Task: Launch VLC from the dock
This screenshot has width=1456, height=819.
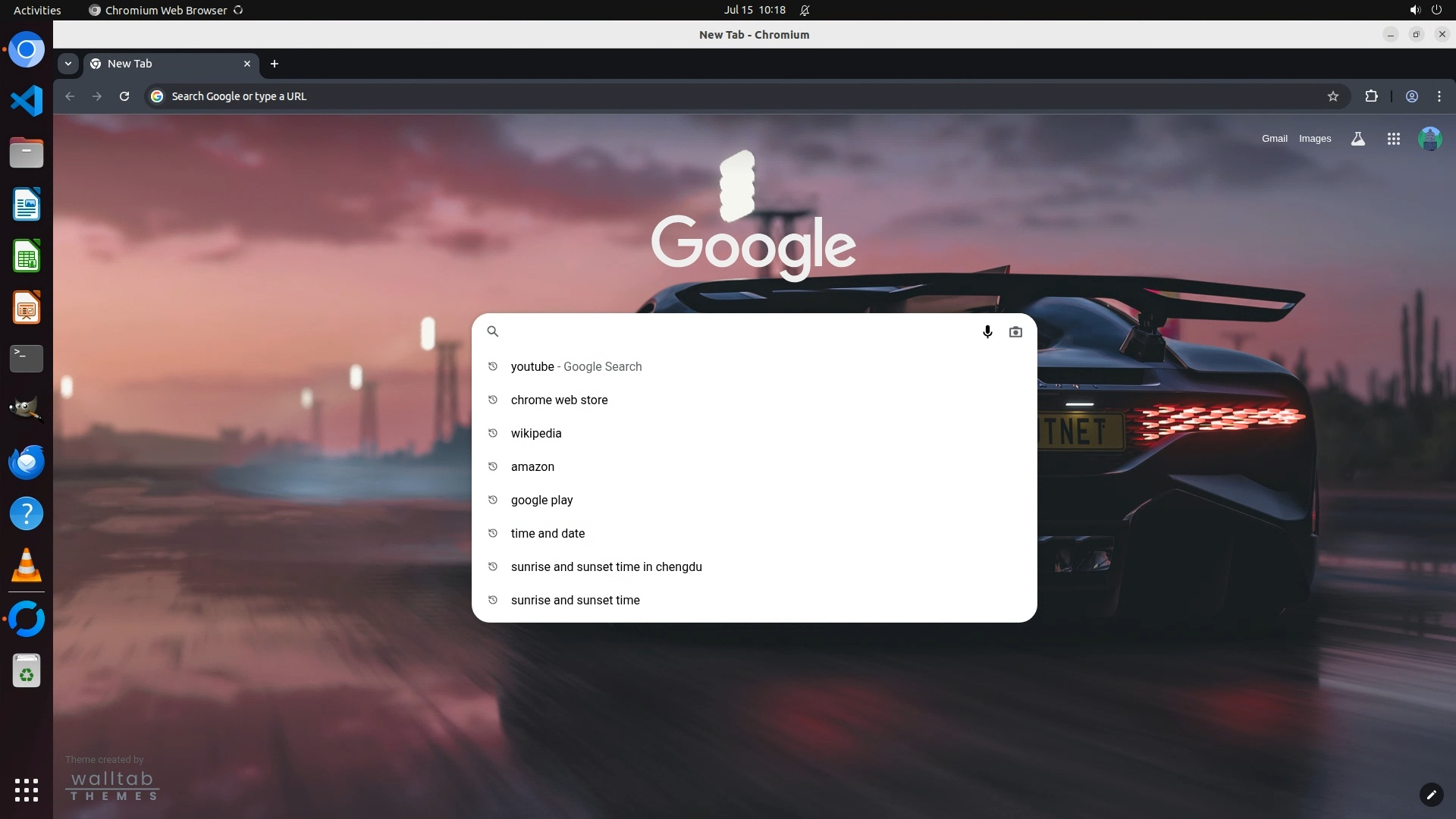Action: click(27, 565)
